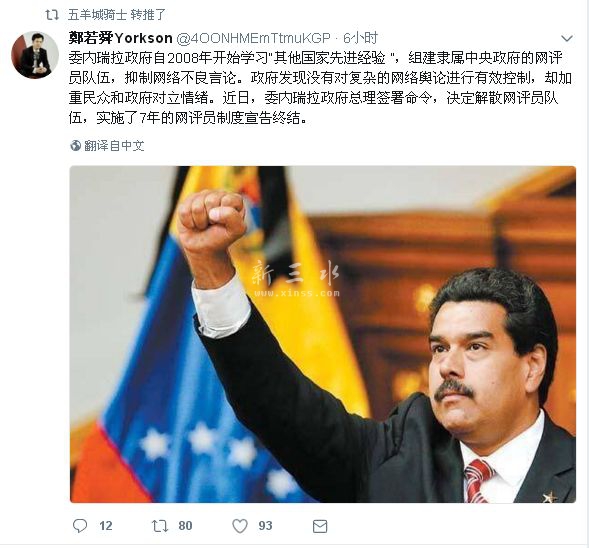
Task: Send tweet via envelope message icon
Action: (x=320, y=526)
